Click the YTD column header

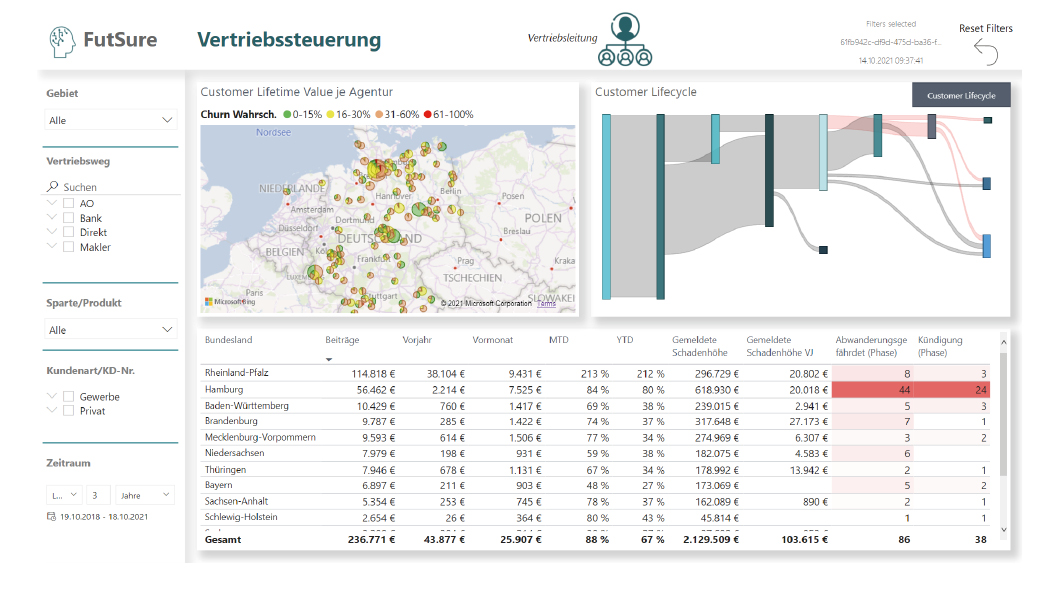[624, 340]
